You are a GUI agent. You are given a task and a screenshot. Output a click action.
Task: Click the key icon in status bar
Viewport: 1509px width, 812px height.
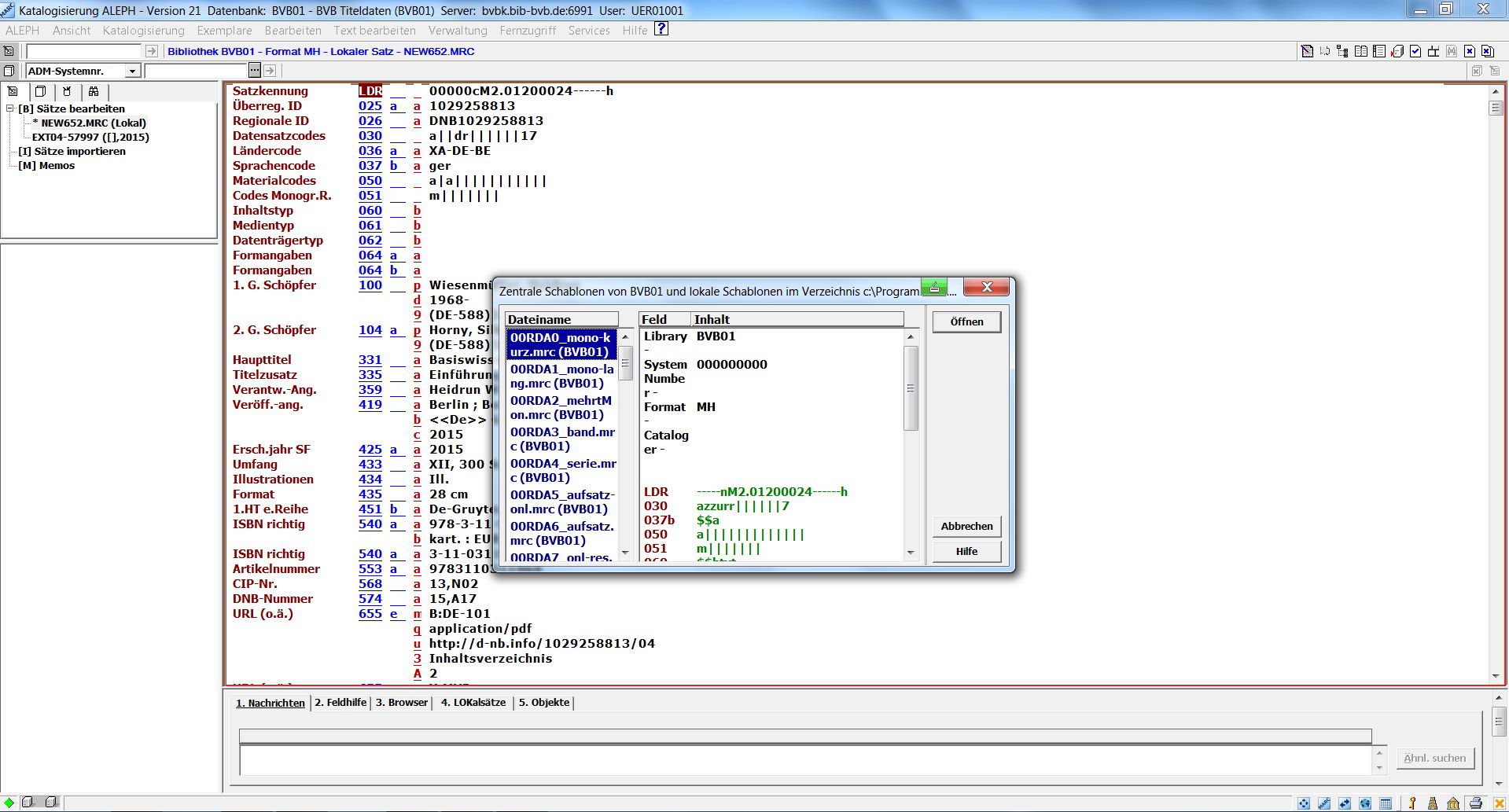pos(1412,803)
